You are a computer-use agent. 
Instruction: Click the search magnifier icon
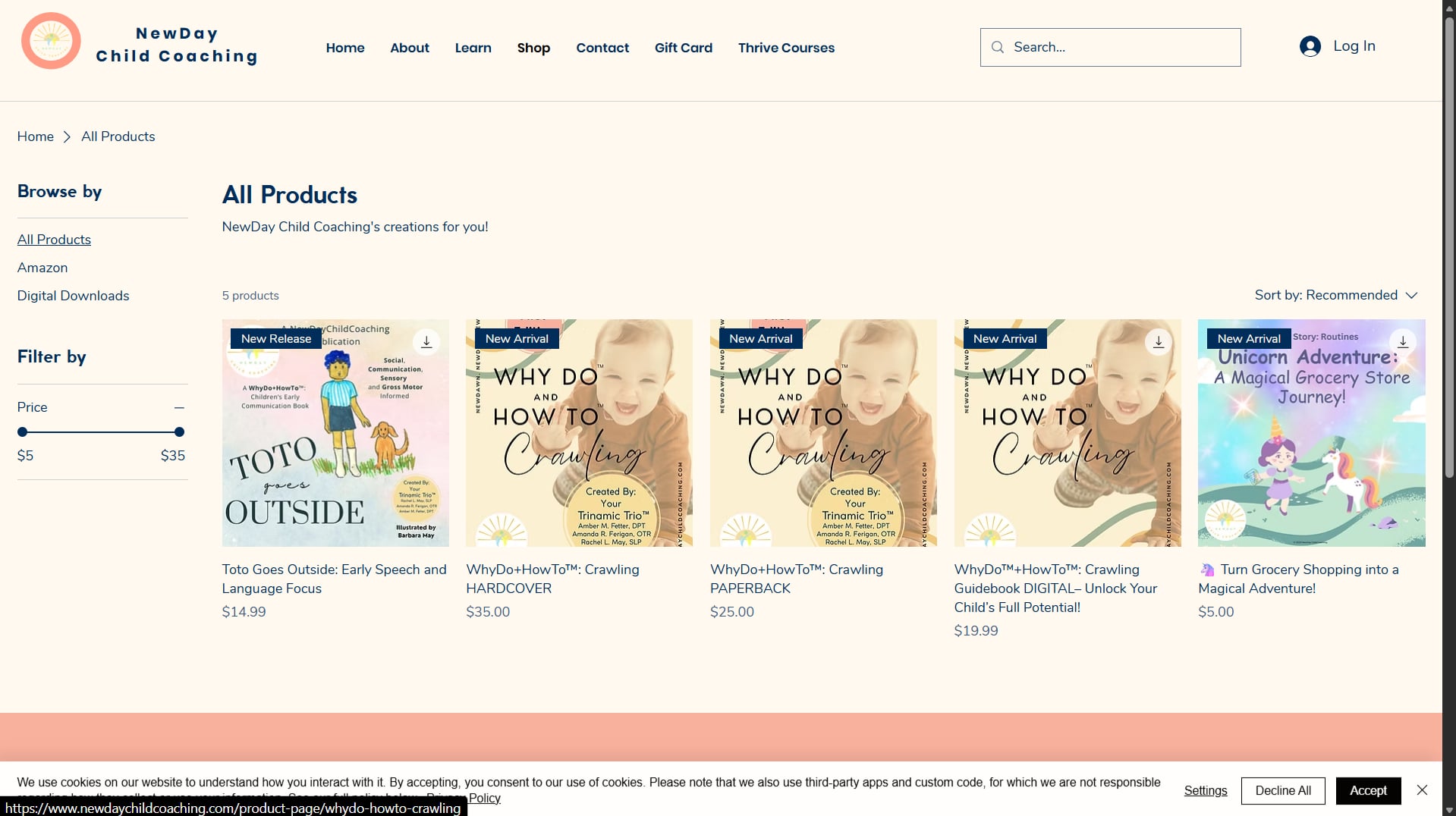[x=998, y=47]
